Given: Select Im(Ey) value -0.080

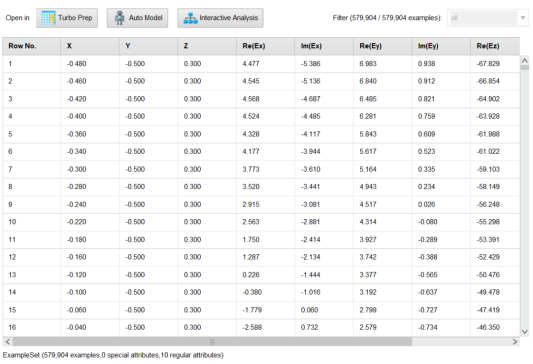Looking at the screenshot, I should (x=428, y=222).
